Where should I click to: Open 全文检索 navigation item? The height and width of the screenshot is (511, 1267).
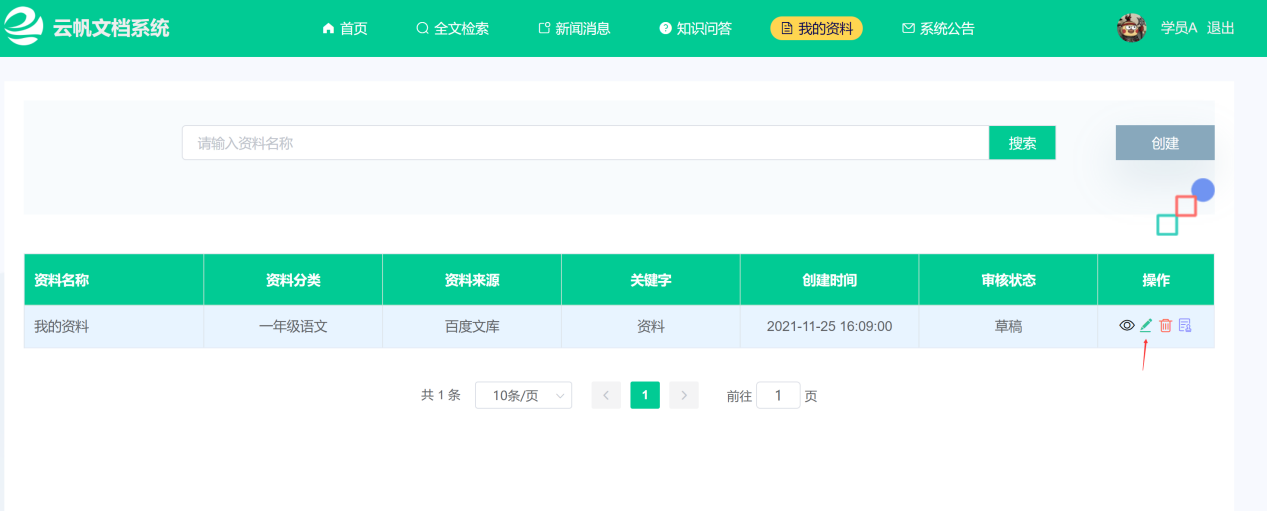coord(453,28)
